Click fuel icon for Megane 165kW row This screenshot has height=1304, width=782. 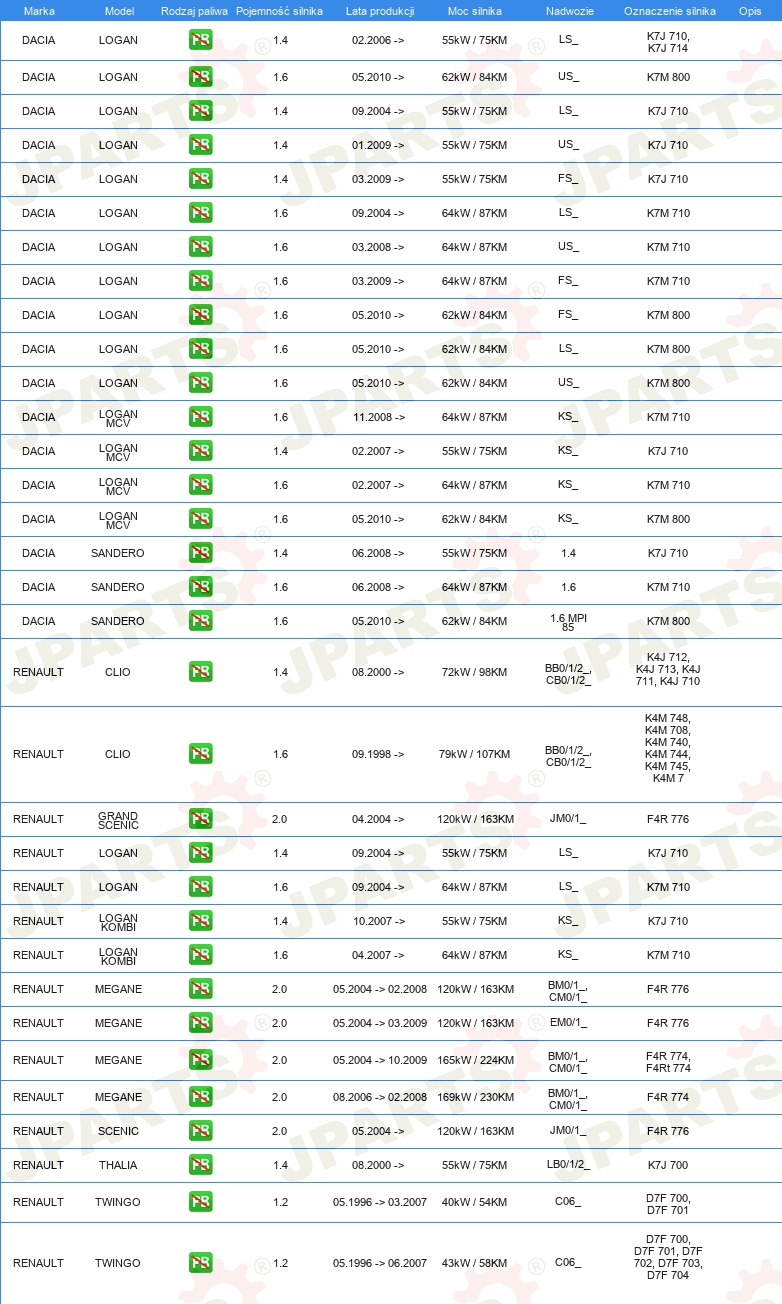click(x=200, y=1060)
